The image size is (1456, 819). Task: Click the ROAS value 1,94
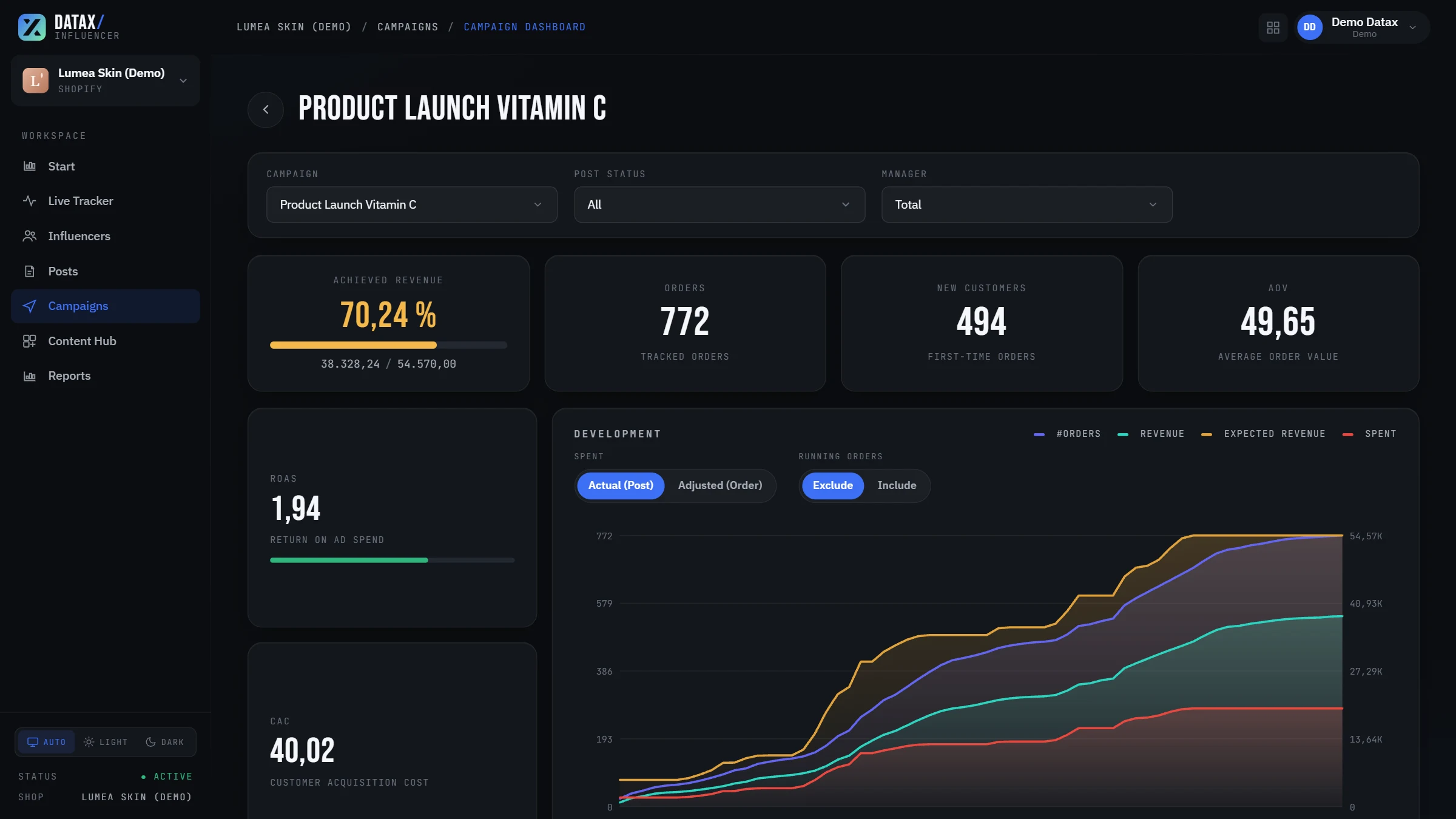[295, 508]
